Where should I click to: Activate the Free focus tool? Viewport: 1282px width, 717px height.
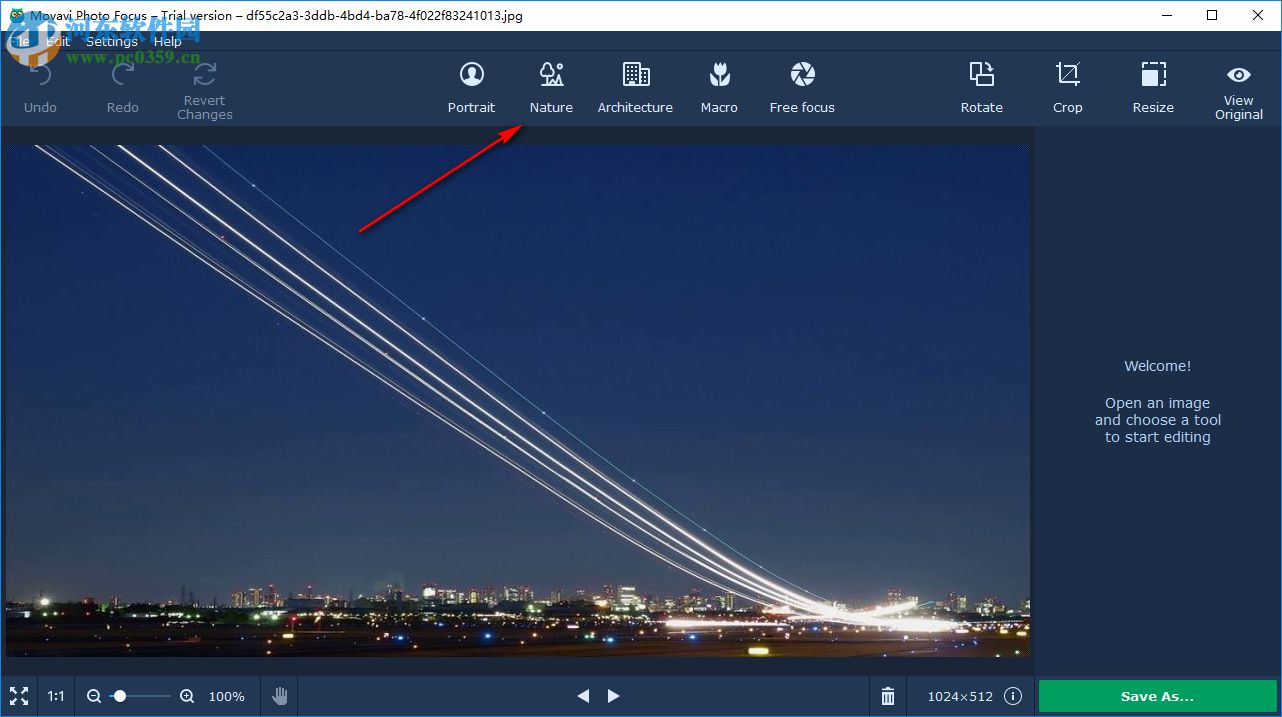point(802,87)
